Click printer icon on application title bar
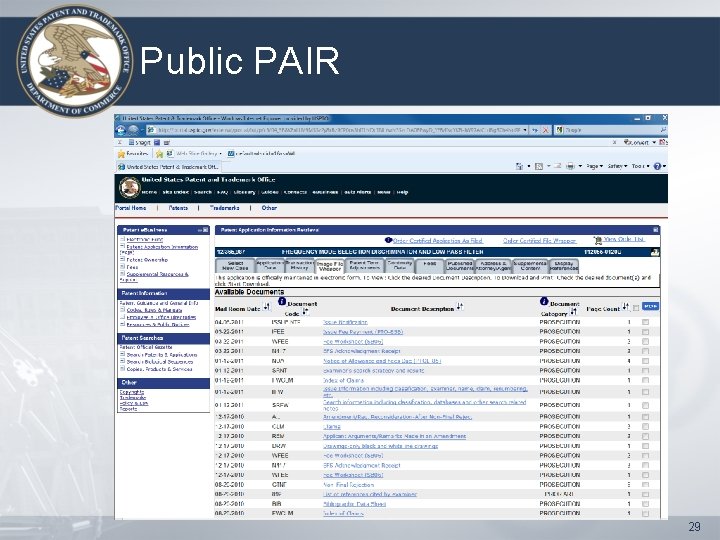 click(x=655, y=252)
